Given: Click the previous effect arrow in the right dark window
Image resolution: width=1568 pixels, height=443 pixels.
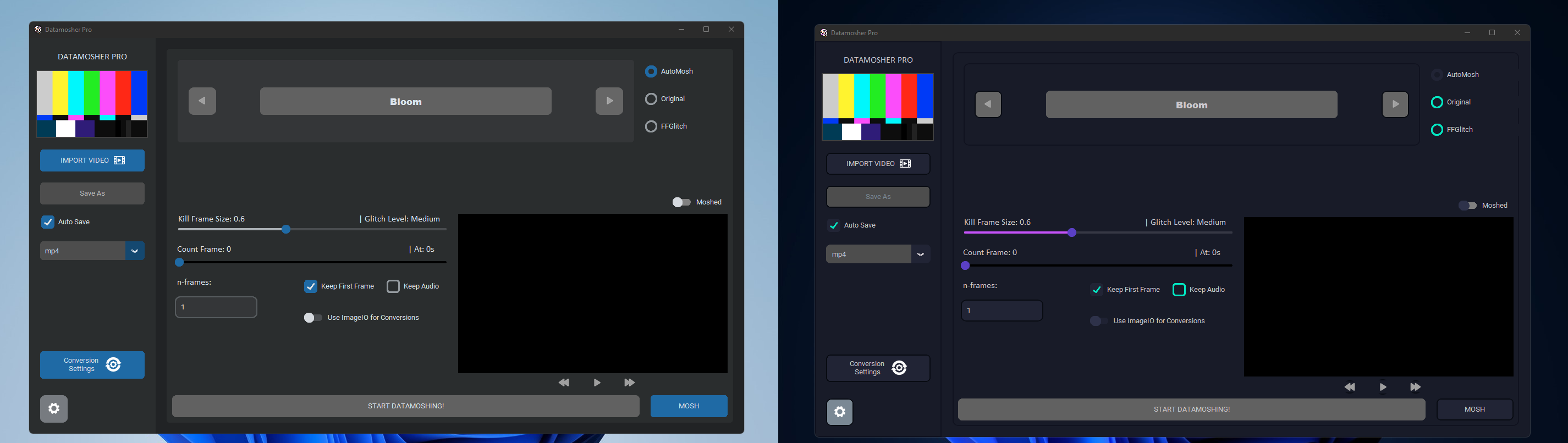Looking at the screenshot, I should [x=988, y=104].
